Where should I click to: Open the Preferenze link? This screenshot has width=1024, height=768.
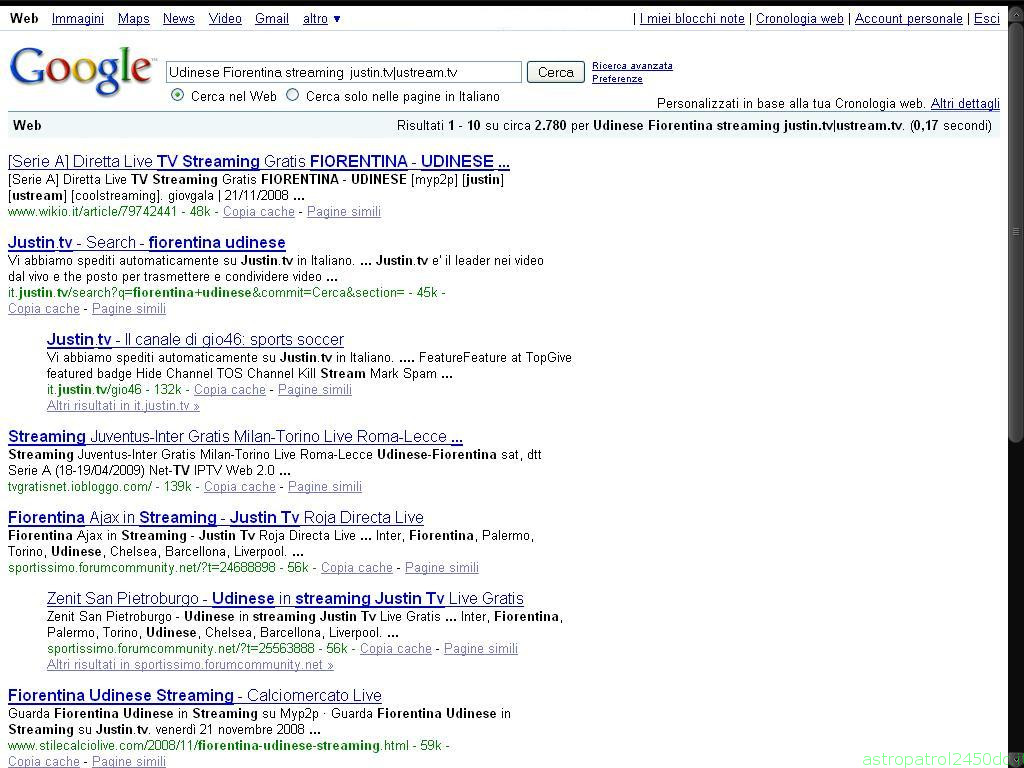(x=617, y=79)
